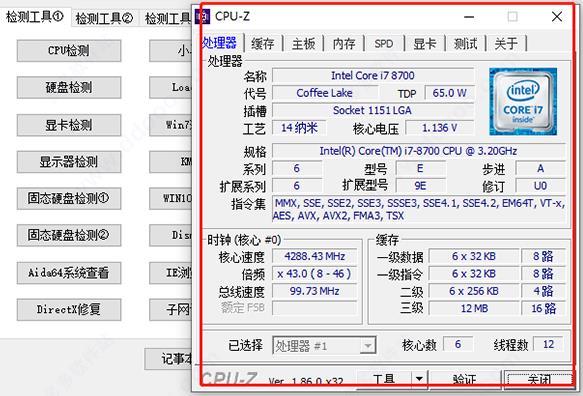Click the 硬盘检测 button

tap(69, 87)
